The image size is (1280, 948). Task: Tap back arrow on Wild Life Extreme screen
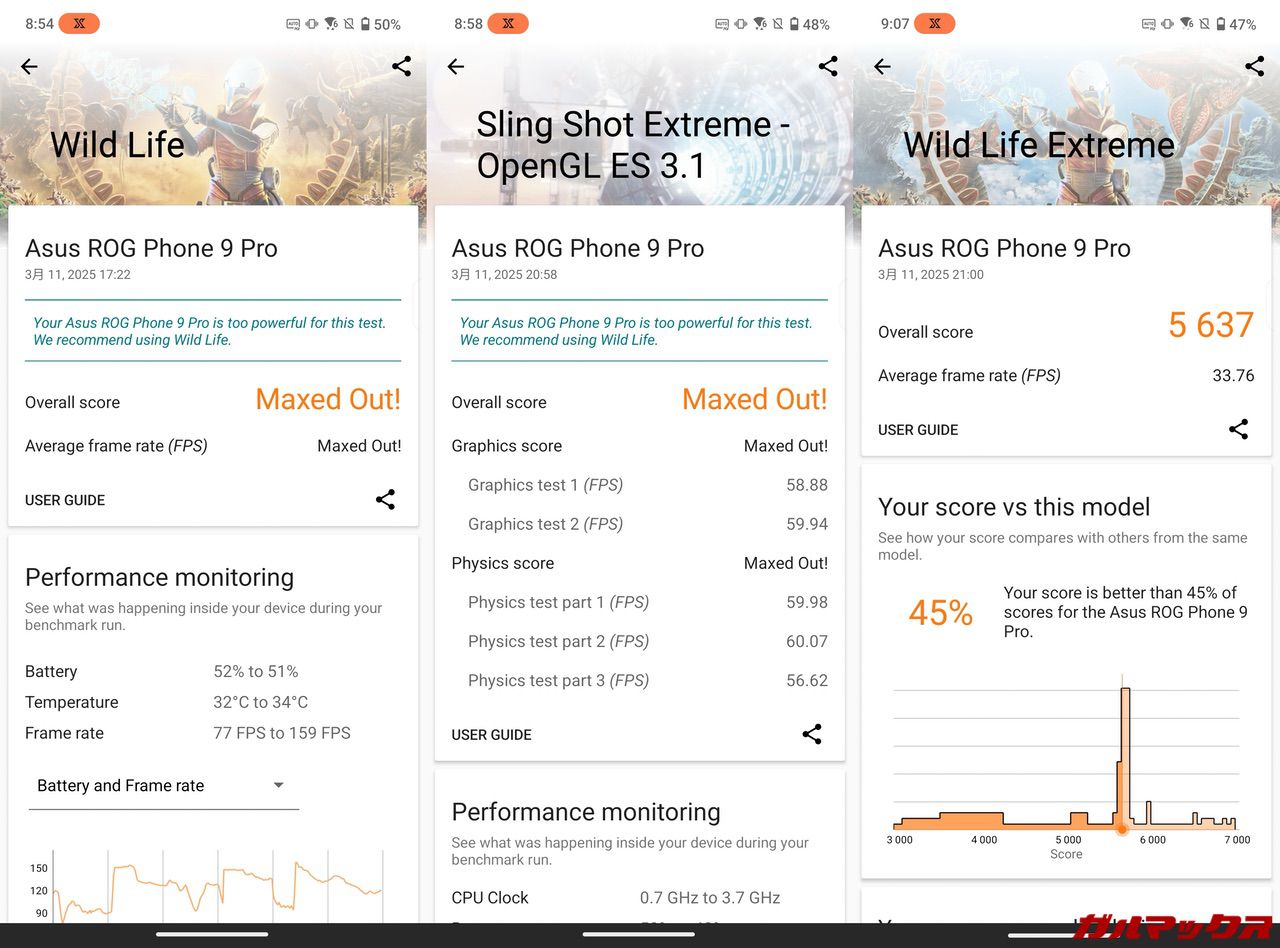pyautogui.click(x=882, y=67)
